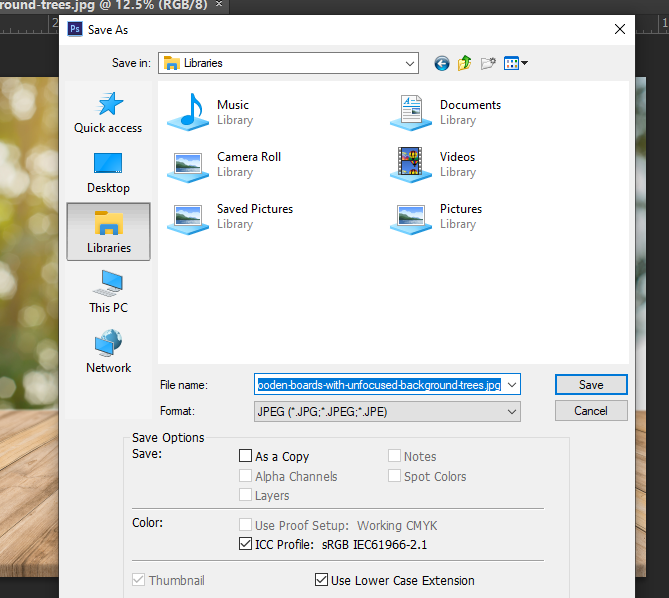Image resolution: width=669 pixels, height=598 pixels.
Task: Click the Use Proof Setup checkbox
Action: (245, 524)
